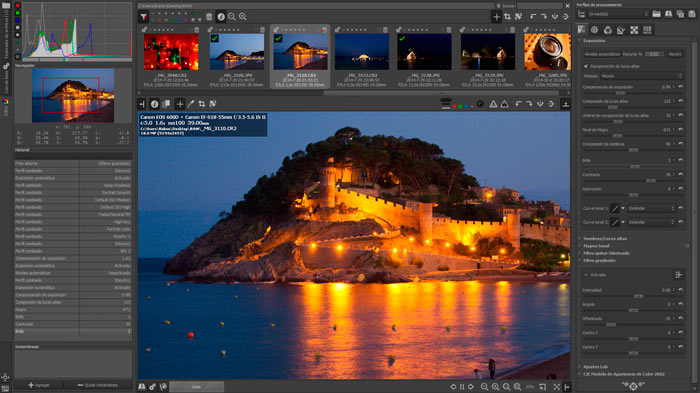
Task: Click Quitar instantánea button
Action: coord(98,385)
